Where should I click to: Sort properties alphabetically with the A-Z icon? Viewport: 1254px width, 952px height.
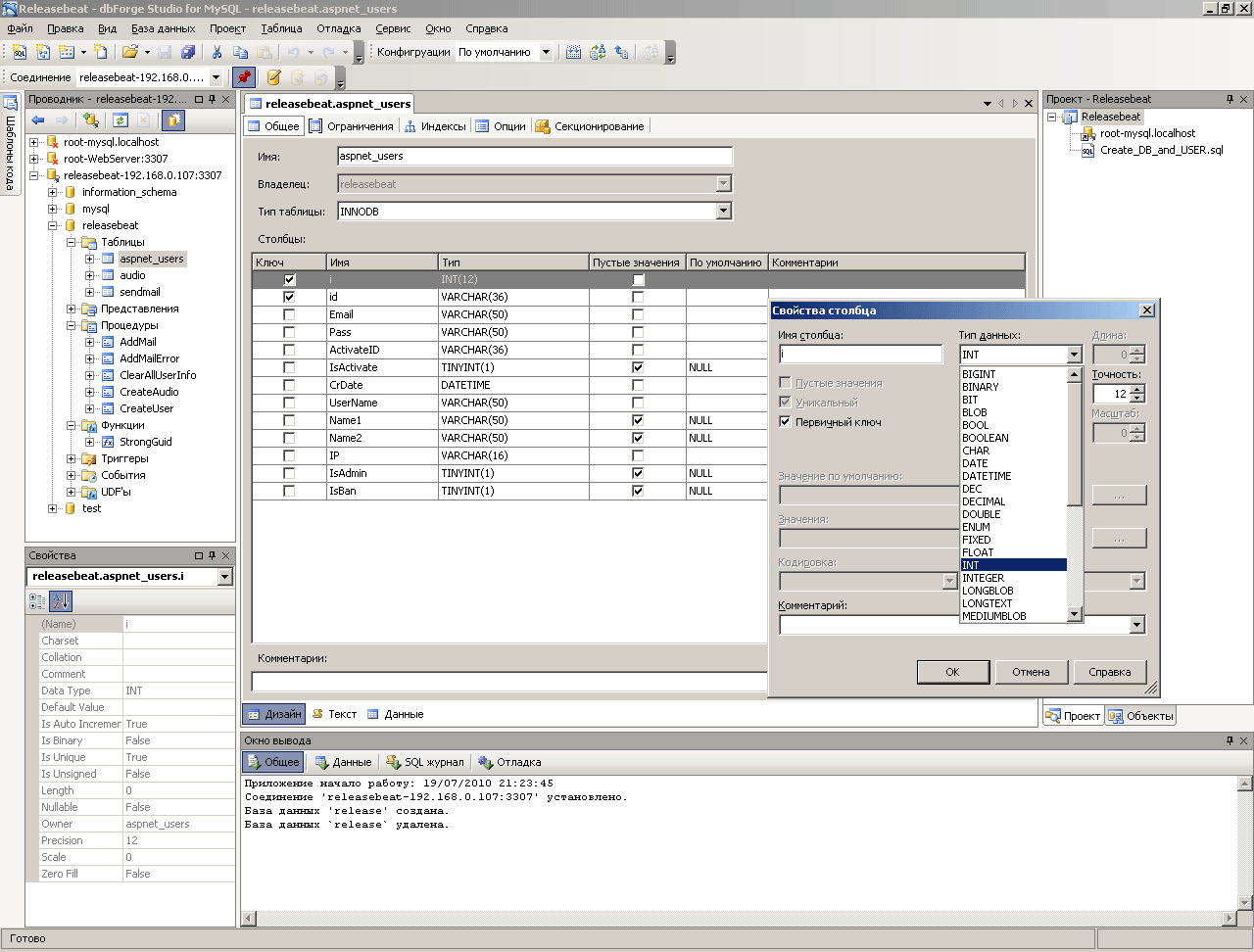click(61, 601)
